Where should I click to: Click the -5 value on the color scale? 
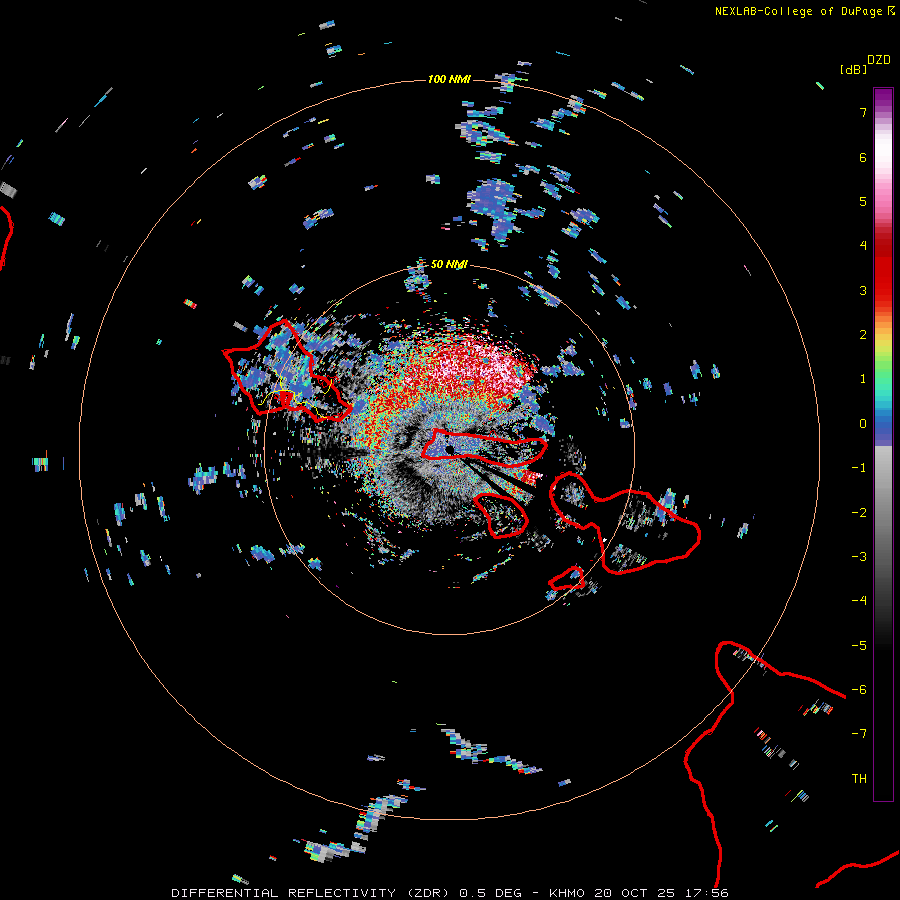(x=859, y=646)
